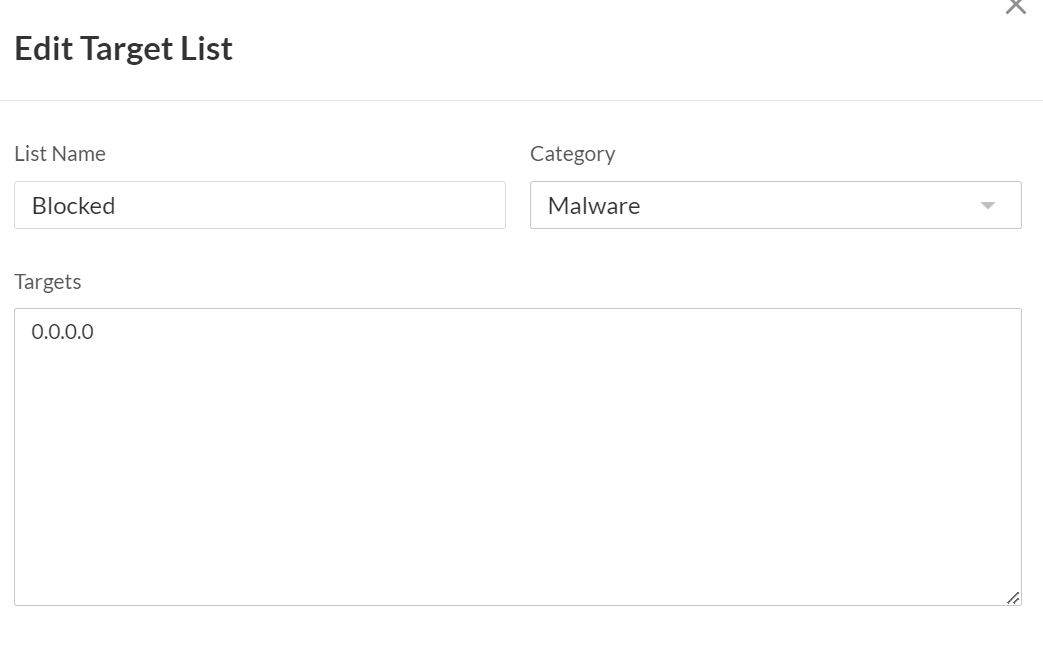Click the selected "Malware" value text
This screenshot has height=647, width=1043.
tap(594, 206)
